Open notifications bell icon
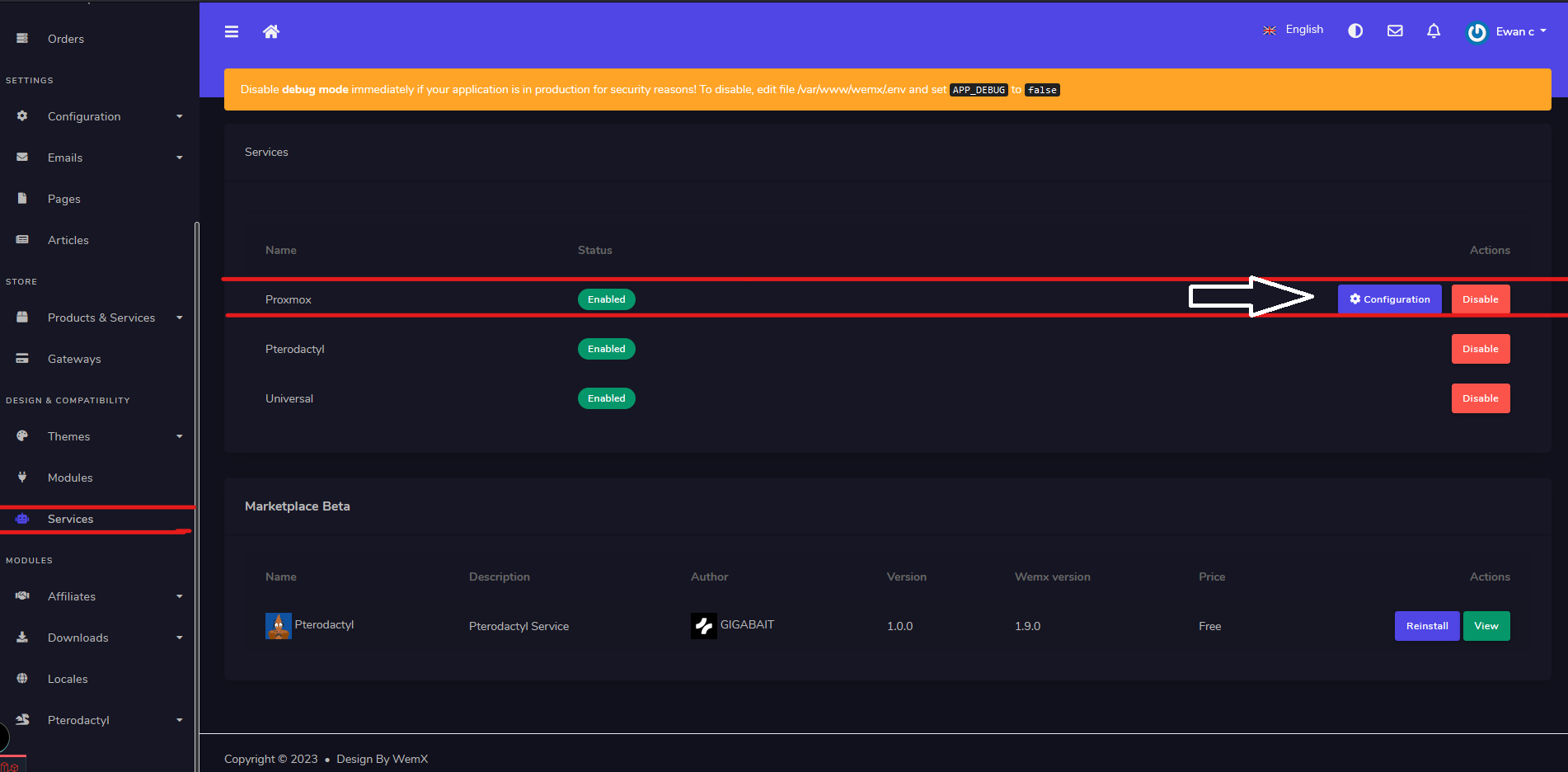Image resolution: width=1568 pixels, height=772 pixels. (x=1434, y=31)
